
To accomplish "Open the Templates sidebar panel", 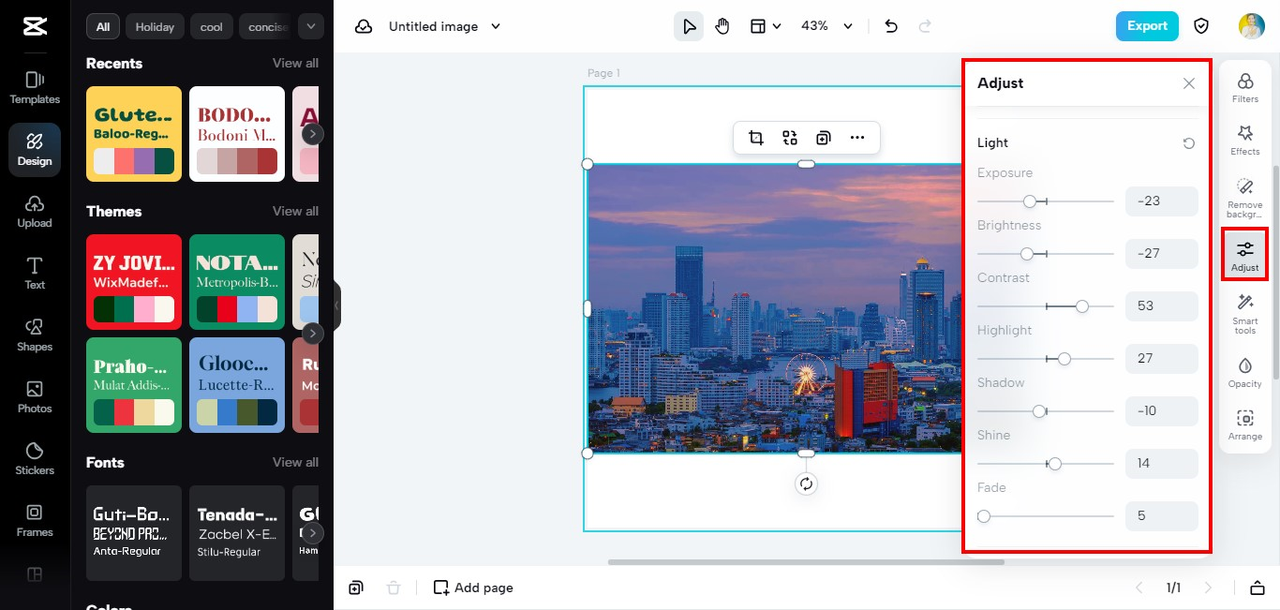I will [x=35, y=87].
